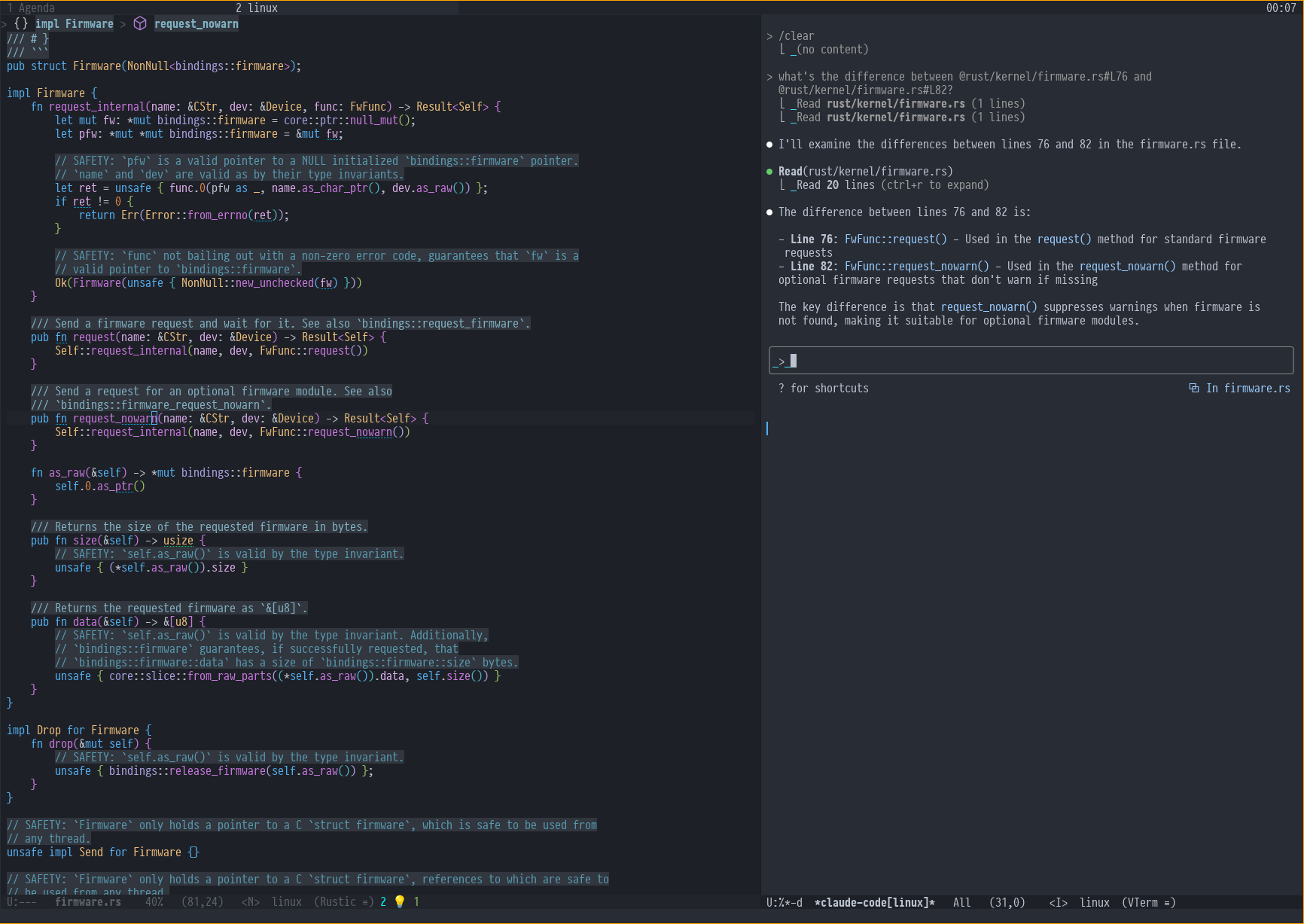
Task: Click the purple cube icon before request_nowarn
Action: click(x=140, y=23)
